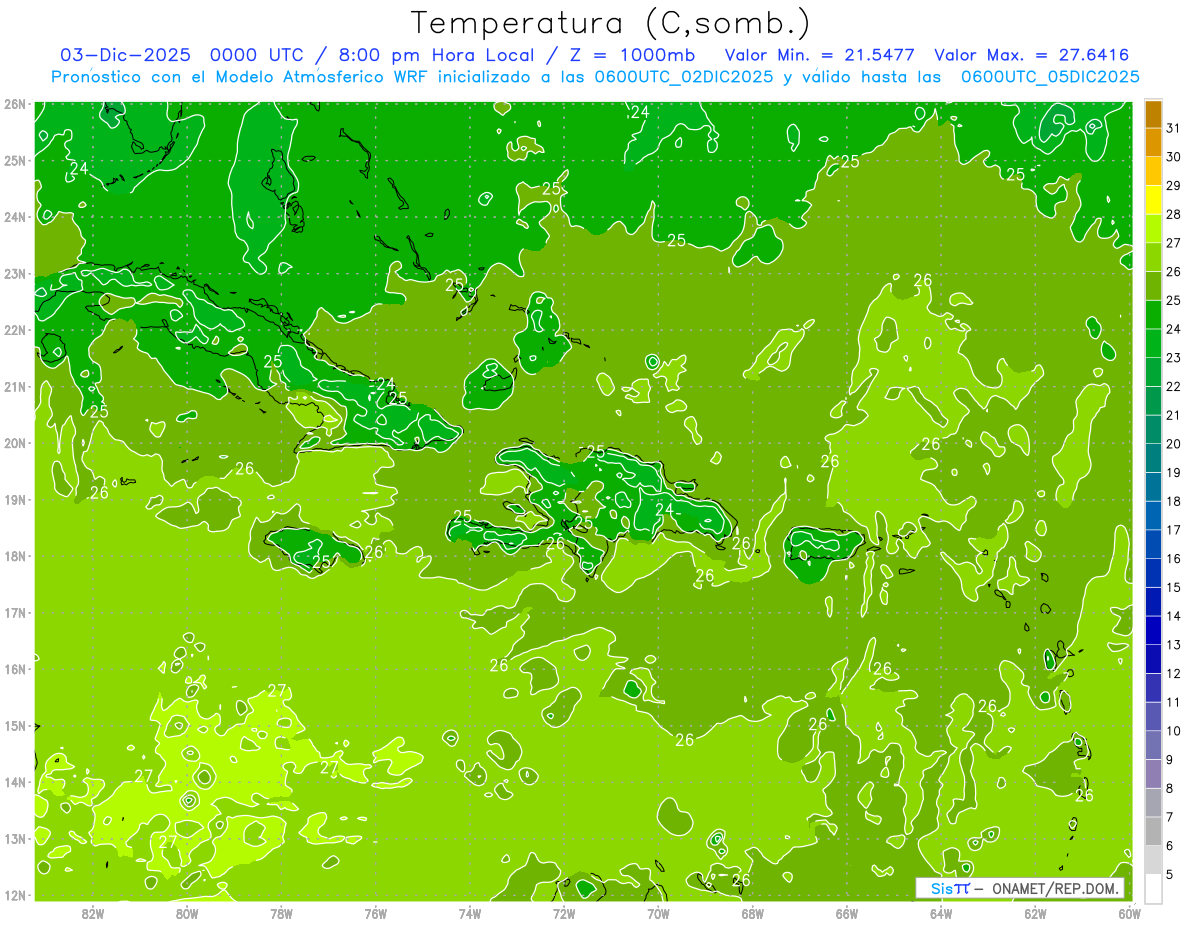Image resolution: width=1200 pixels, height=927 pixels.
Task: Pick the lime swatch between 27 and 28
Action: point(1153,229)
